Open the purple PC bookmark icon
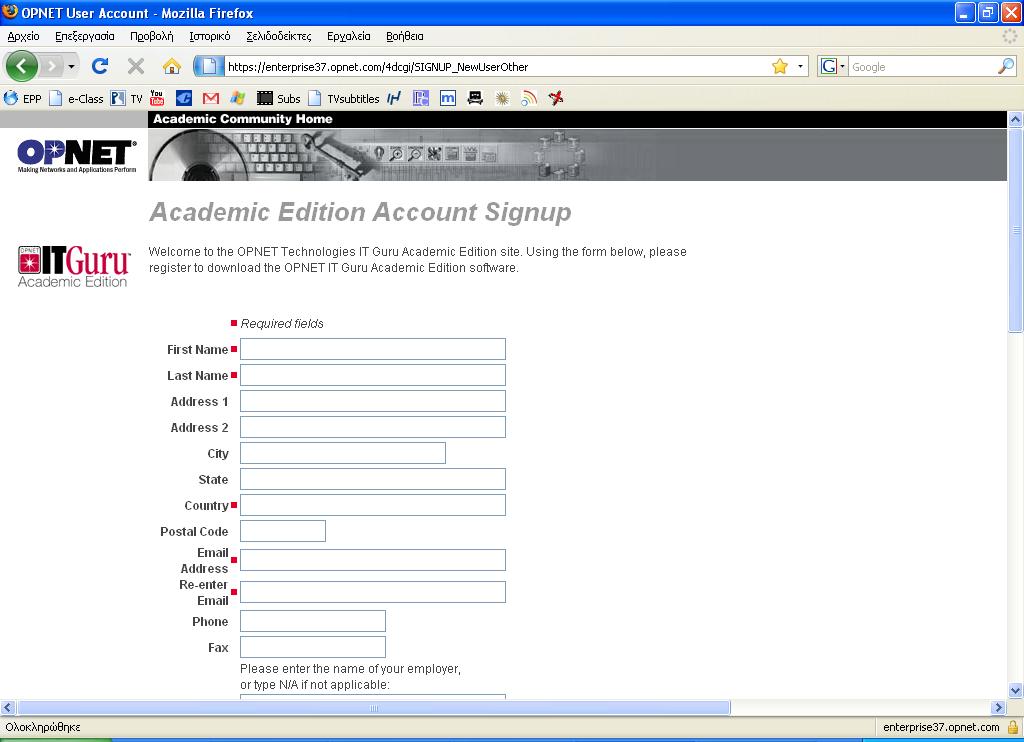Viewport: 1024px width, 742px height. pyautogui.click(x=421, y=99)
